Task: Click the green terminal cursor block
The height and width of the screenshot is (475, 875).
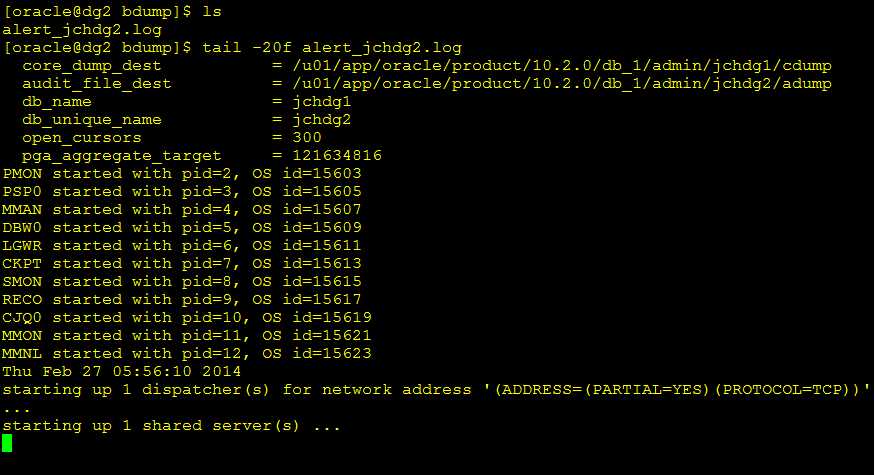Action: click(x=7, y=443)
